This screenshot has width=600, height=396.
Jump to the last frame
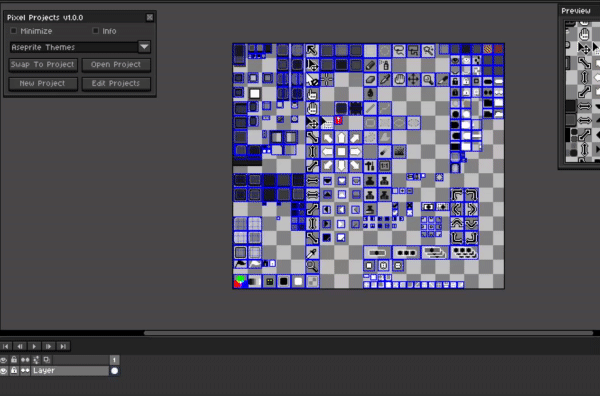pyautogui.click(x=63, y=347)
